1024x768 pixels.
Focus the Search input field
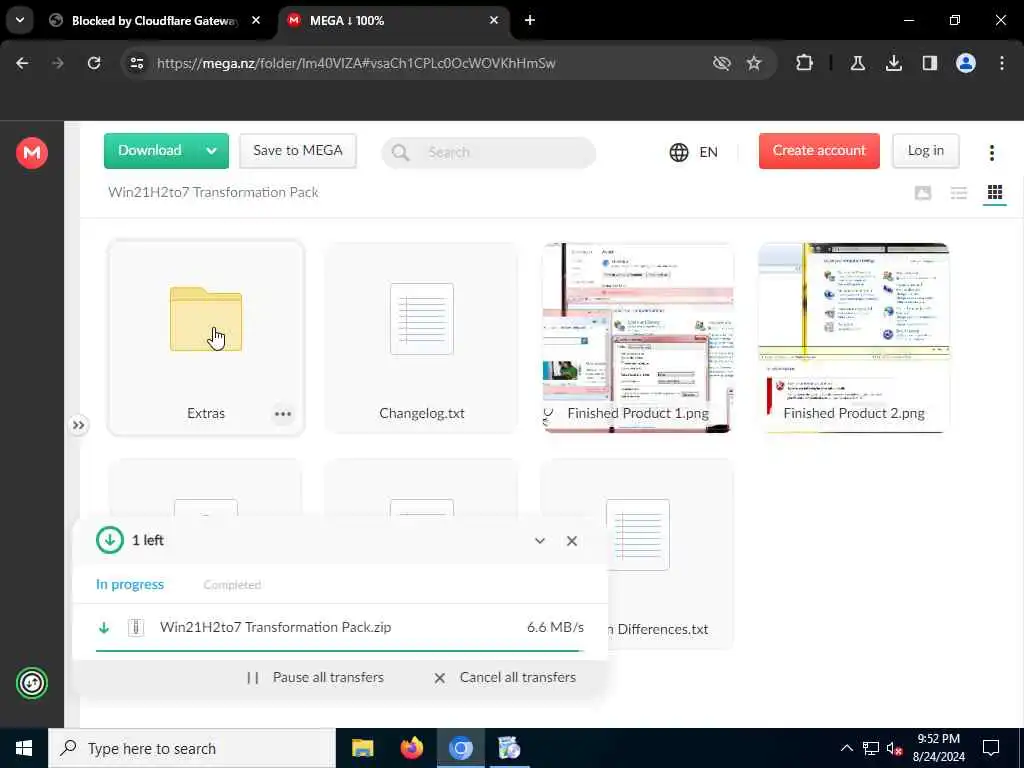488,152
